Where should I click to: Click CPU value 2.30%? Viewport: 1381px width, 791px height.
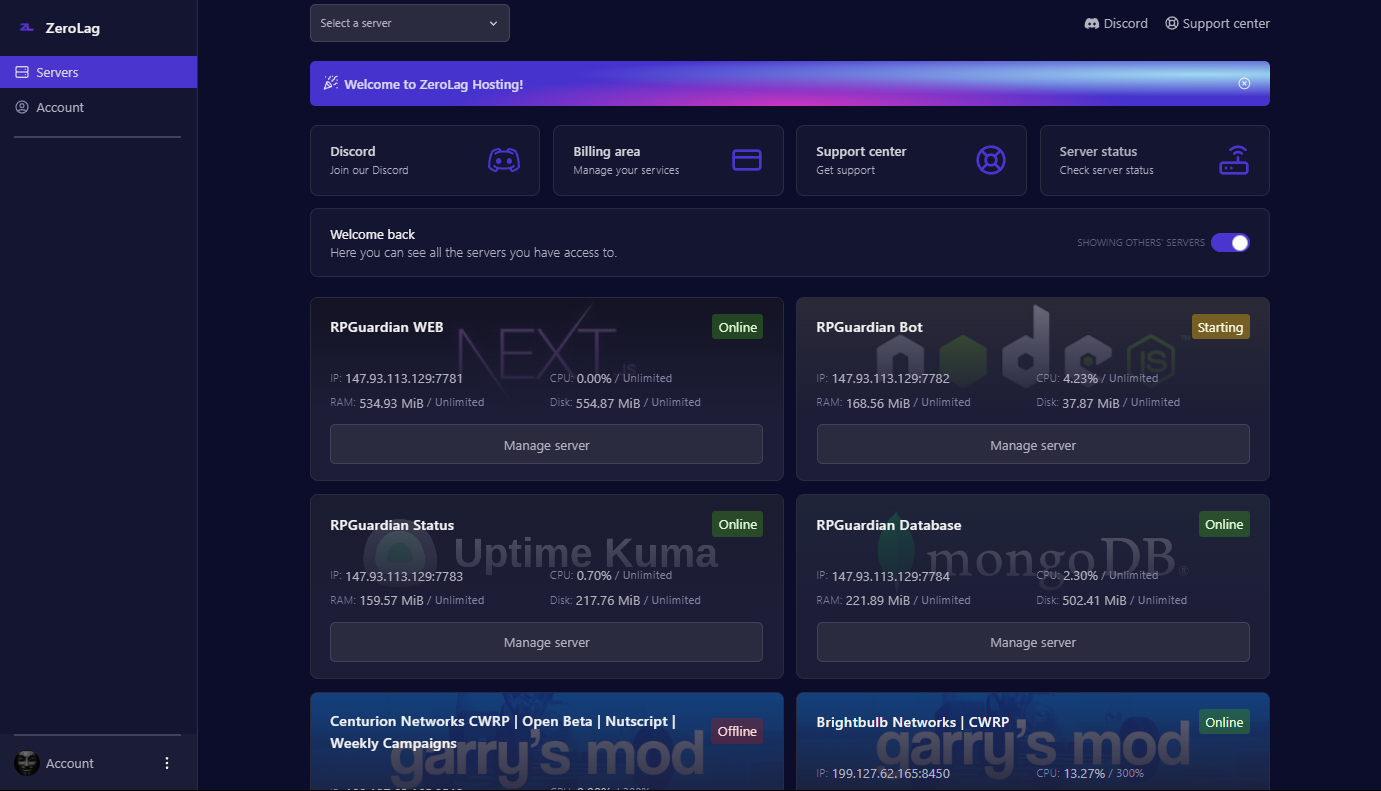[x=1080, y=576]
